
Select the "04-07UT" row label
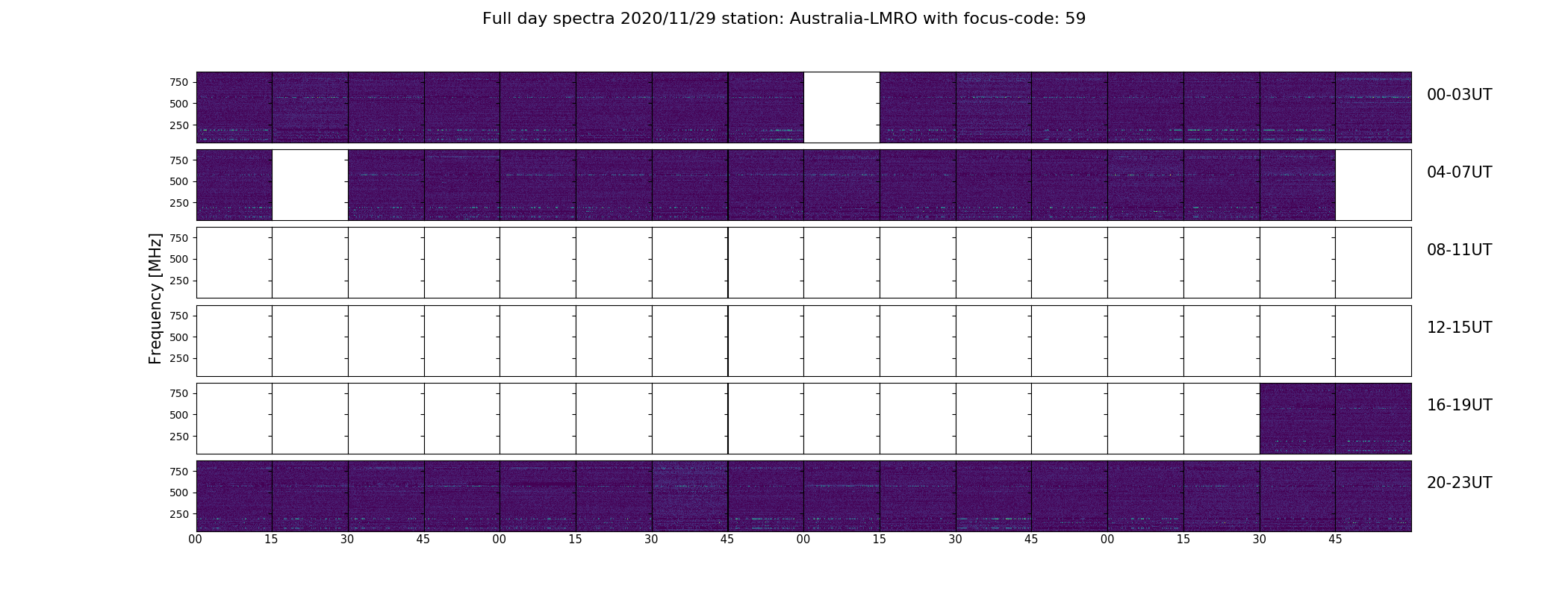(x=1459, y=172)
